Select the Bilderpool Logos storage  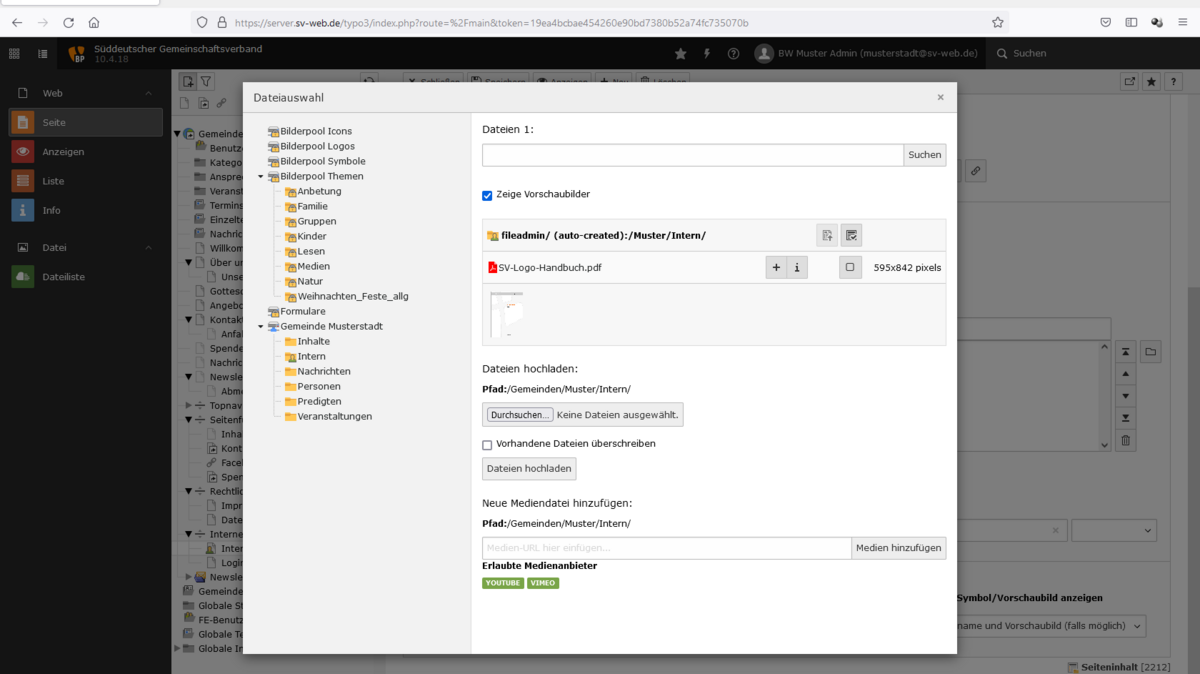317,147
